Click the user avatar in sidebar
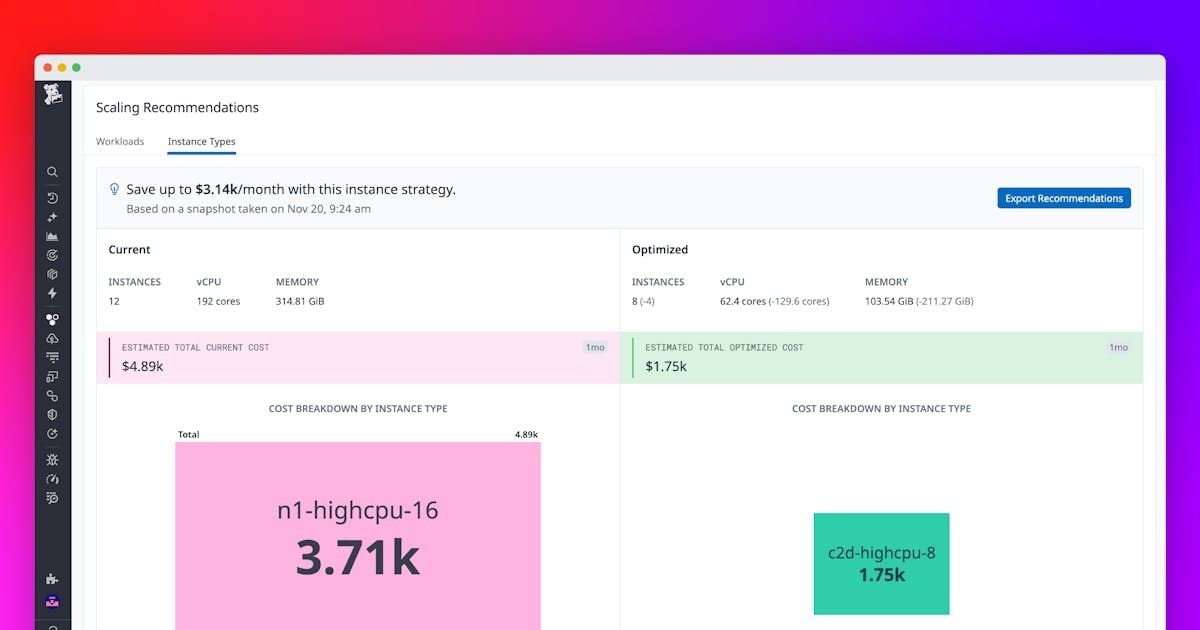The width and height of the screenshot is (1200, 630). [x=52, y=601]
